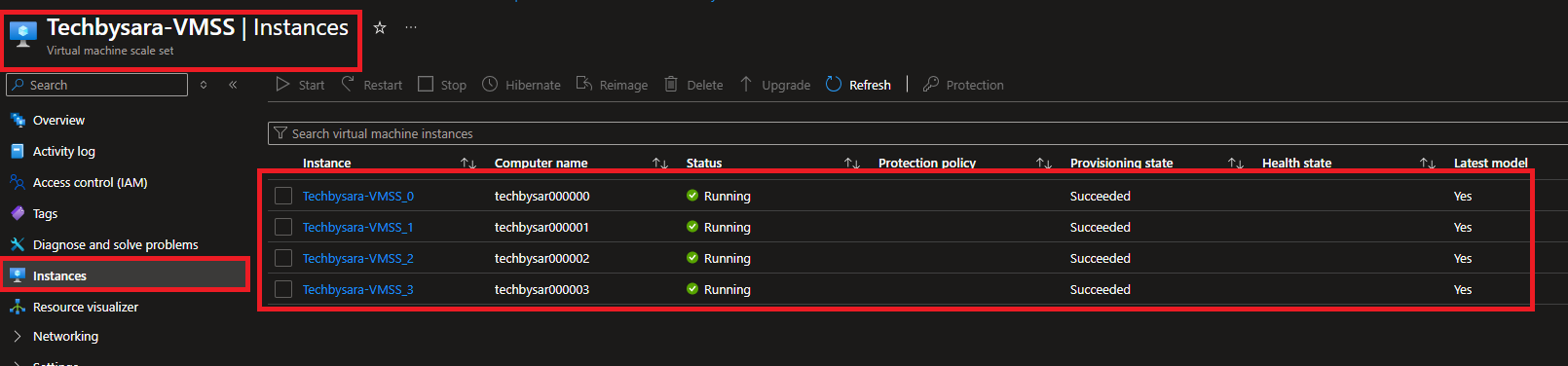Click the Hibernate toolbar button
The height and width of the screenshot is (366, 1568).
(x=521, y=85)
